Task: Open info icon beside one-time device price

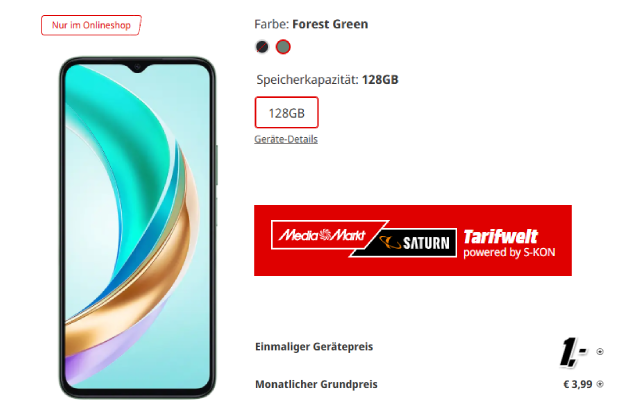Action: [600, 351]
